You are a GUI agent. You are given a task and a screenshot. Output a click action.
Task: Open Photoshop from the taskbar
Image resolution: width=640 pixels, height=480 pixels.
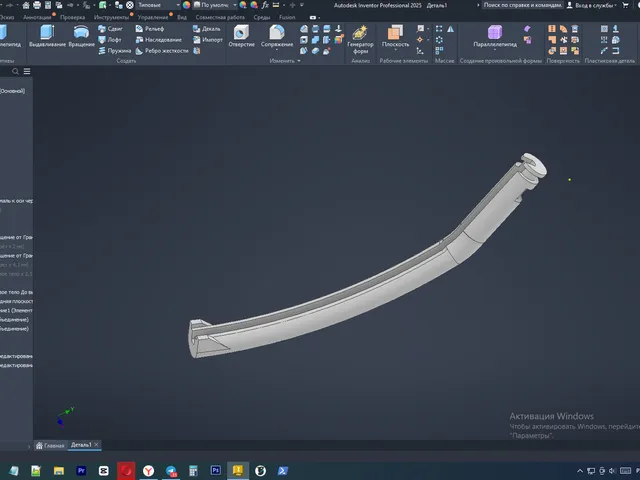(216, 471)
